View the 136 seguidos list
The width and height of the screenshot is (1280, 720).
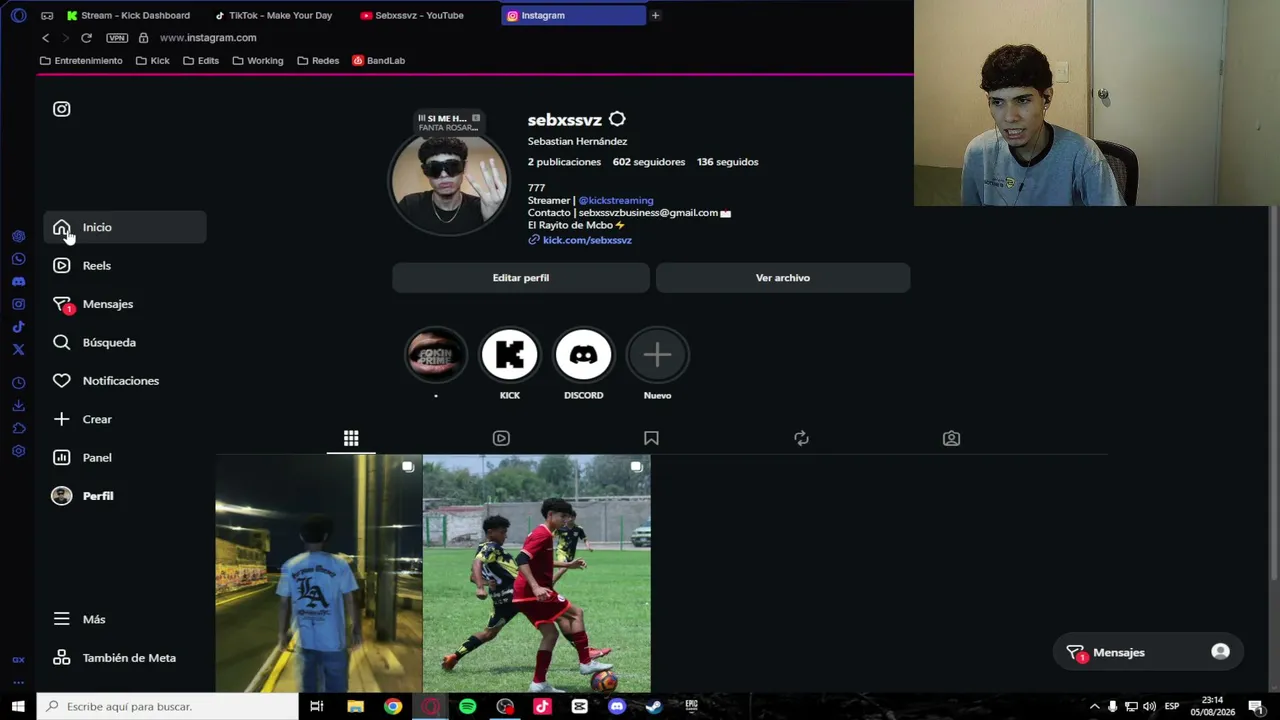click(x=728, y=162)
